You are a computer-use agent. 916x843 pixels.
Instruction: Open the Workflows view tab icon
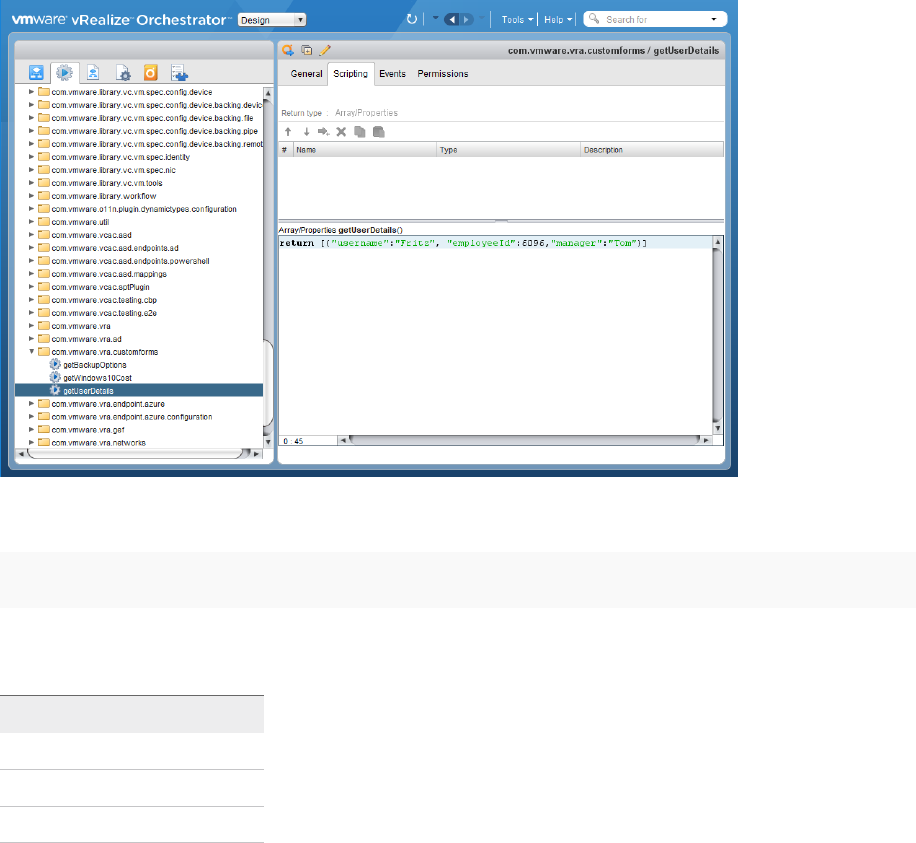click(x=36, y=72)
